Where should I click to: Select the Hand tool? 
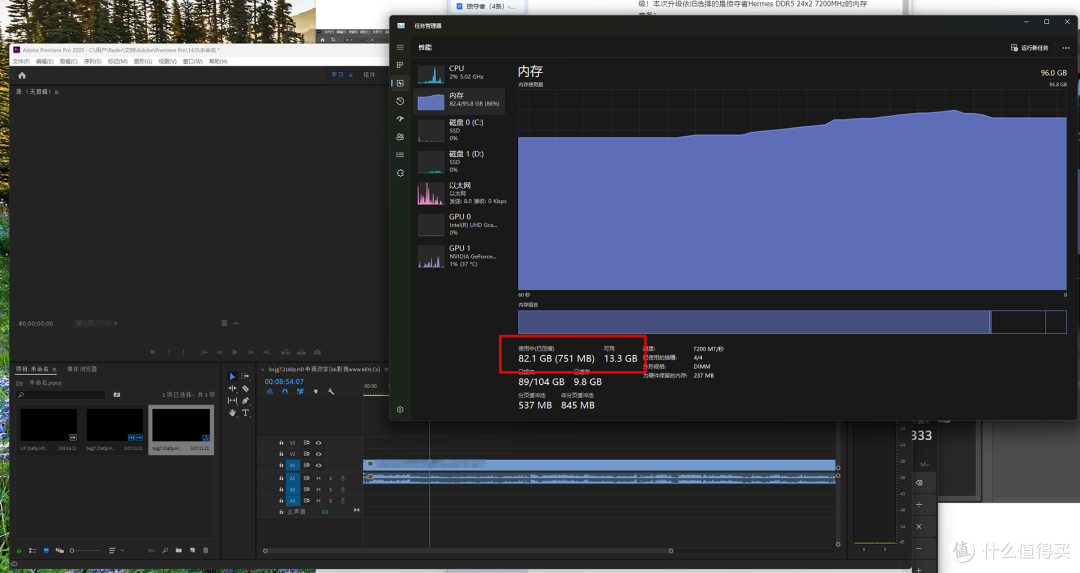(x=232, y=413)
